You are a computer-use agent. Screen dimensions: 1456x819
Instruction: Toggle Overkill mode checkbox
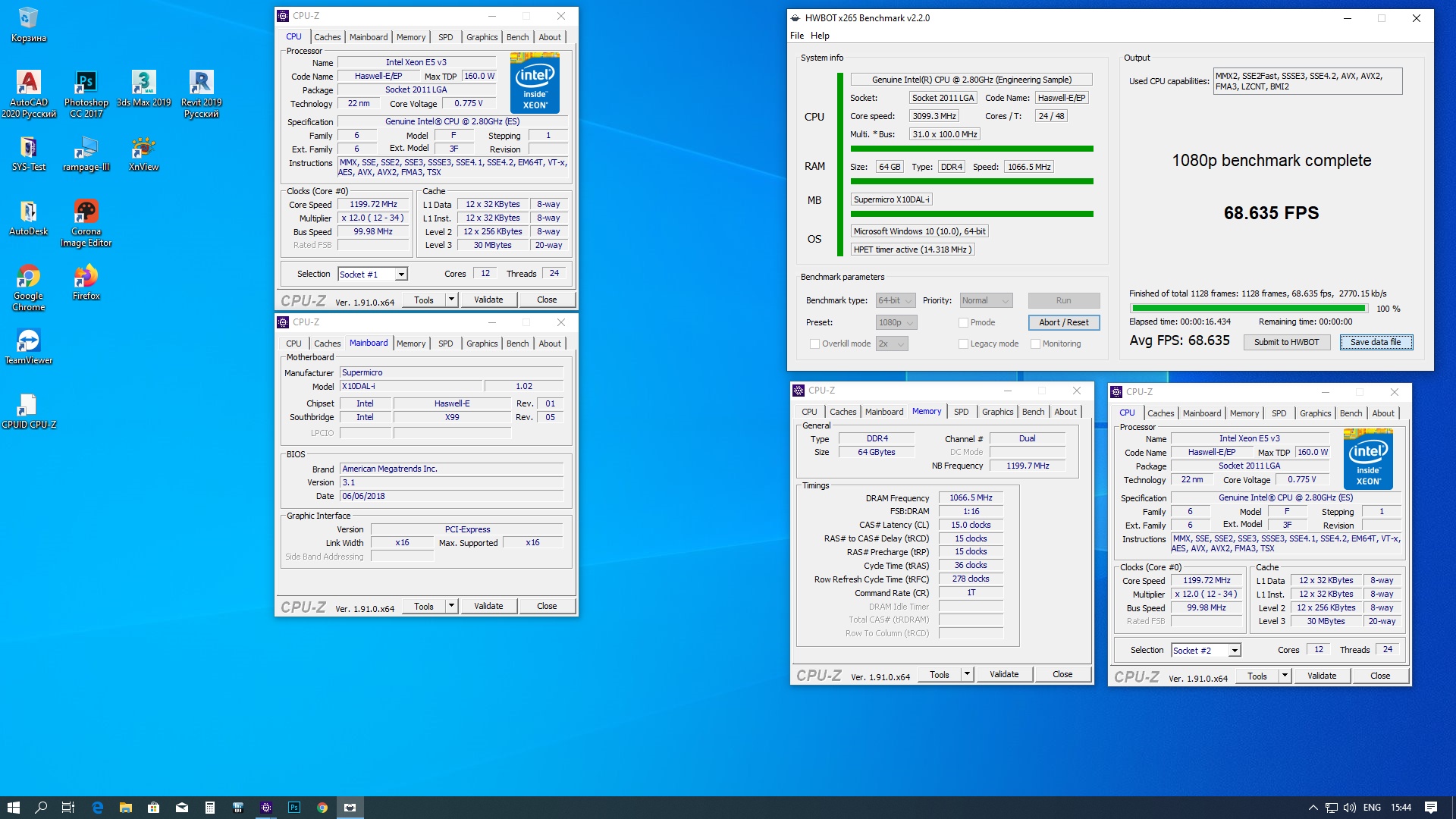pos(815,344)
